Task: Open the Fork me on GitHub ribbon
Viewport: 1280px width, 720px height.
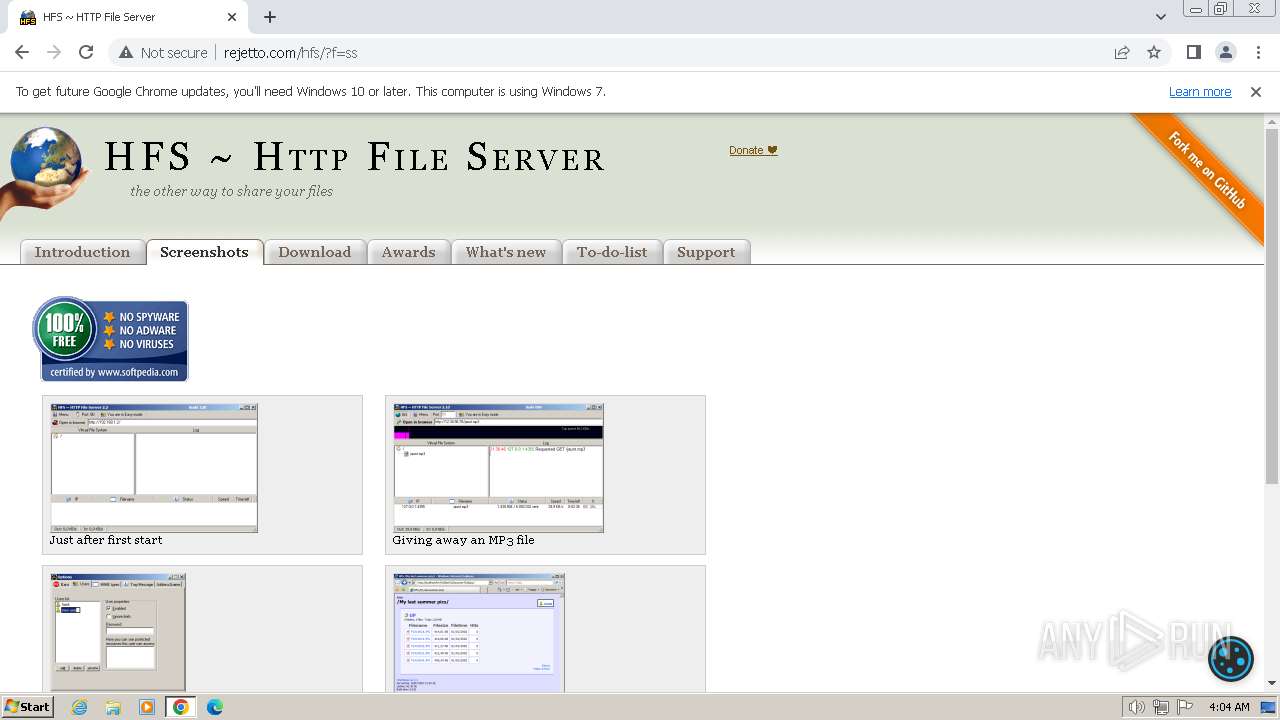Action: [x=1206, y=172]
